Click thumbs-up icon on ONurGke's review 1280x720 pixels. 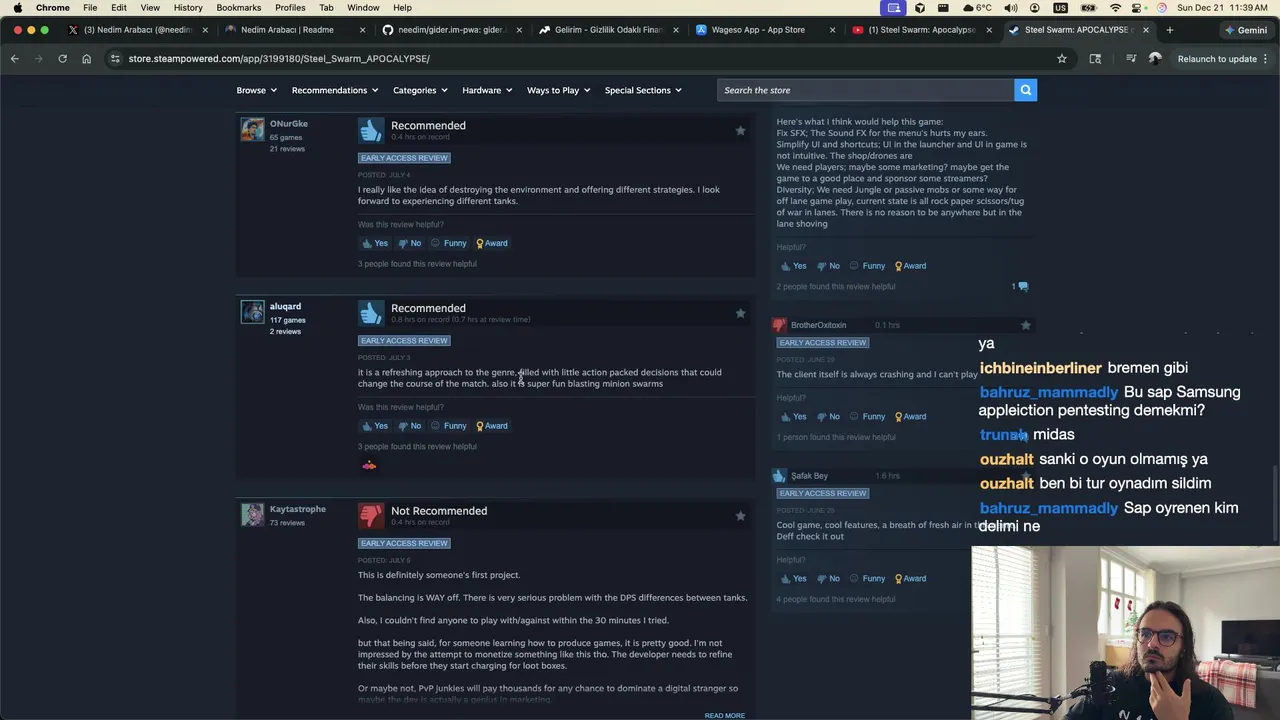[x=371, y=131]
